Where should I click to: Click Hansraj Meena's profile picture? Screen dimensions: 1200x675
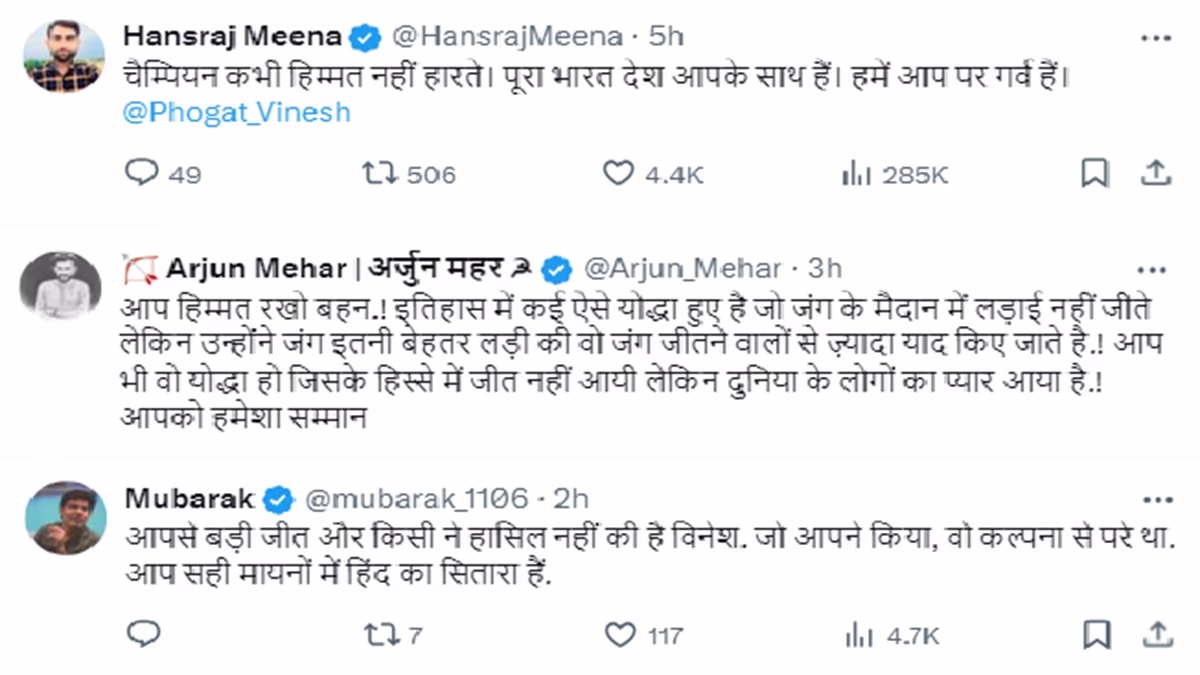[x=63, y=57]
